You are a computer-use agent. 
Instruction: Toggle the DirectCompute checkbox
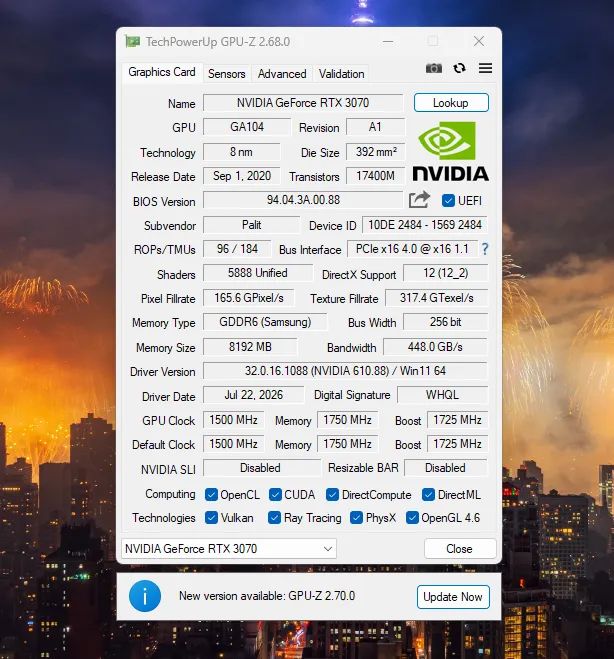pos(332,495)
